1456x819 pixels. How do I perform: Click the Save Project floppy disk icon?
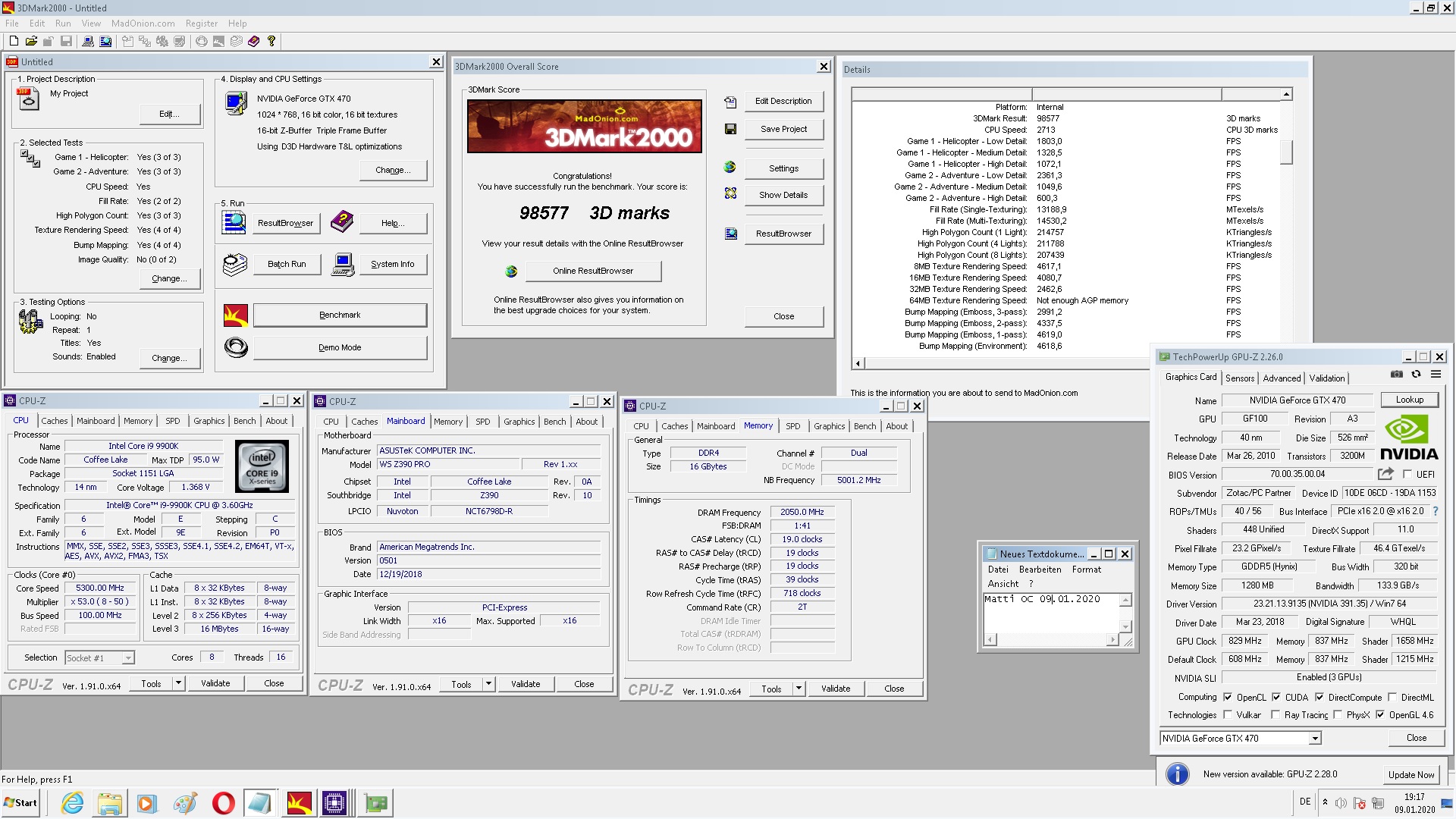(730, 129)
